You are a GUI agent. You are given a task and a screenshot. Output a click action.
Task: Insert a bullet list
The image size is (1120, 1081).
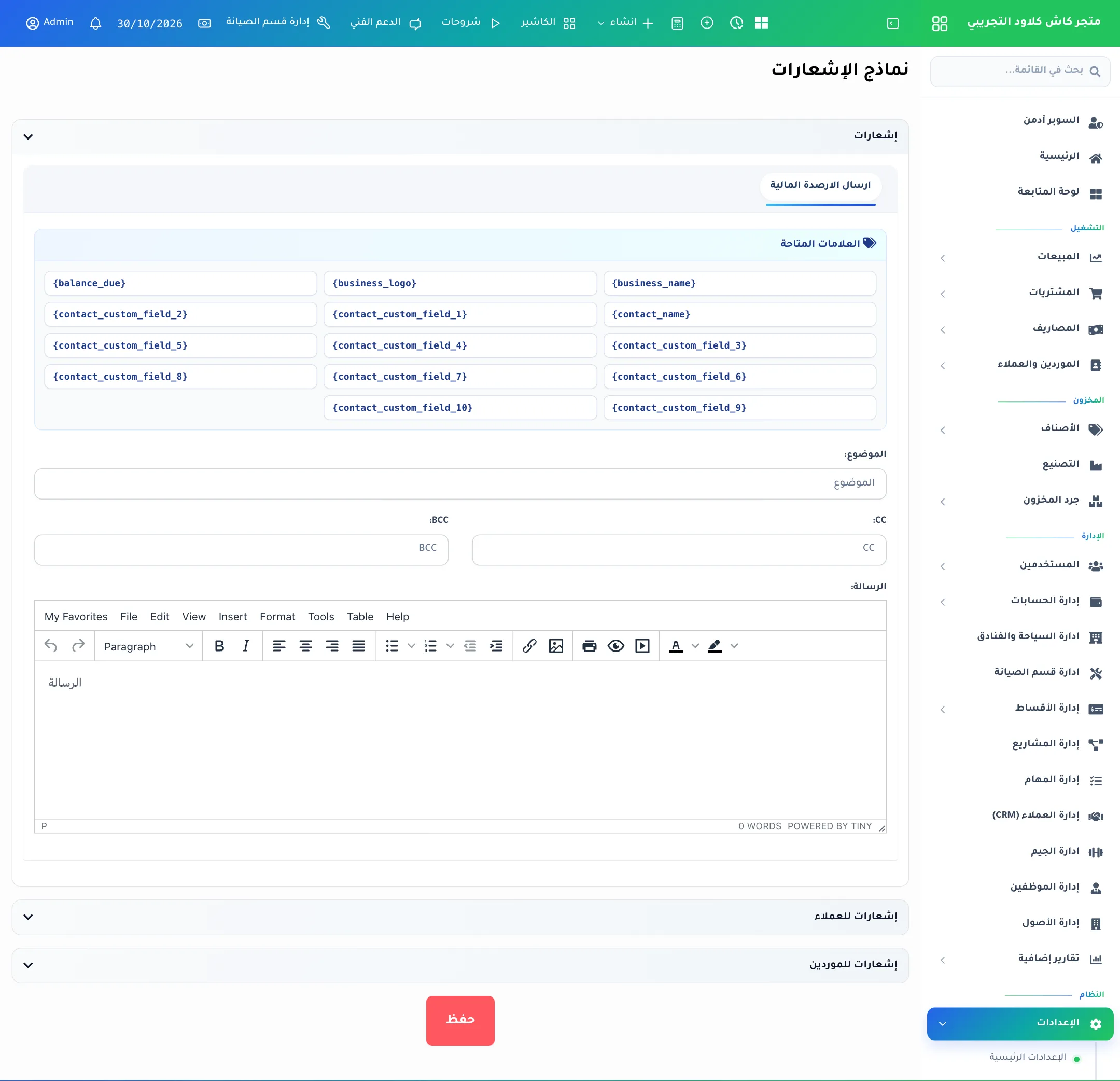click(x=392, y=646)
